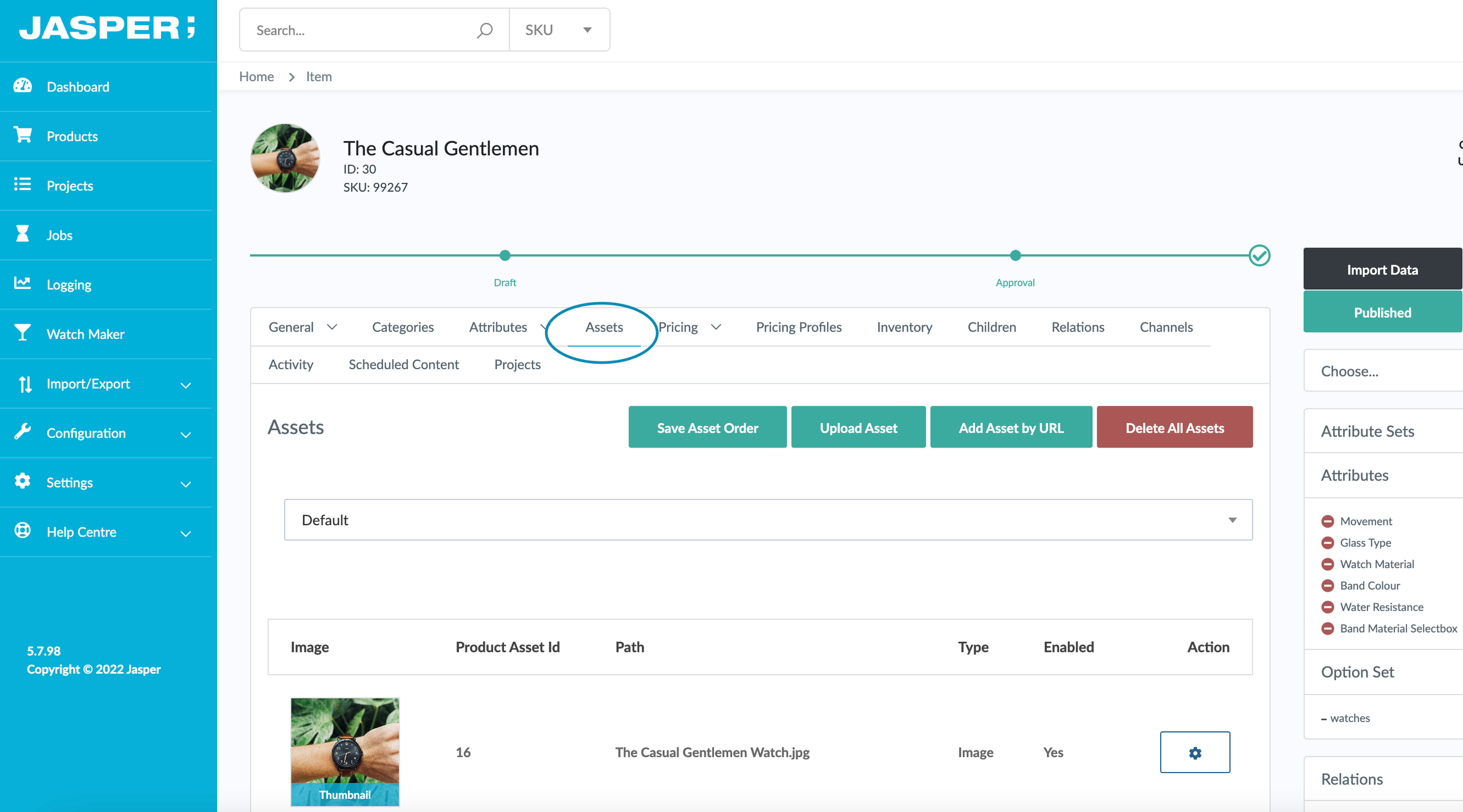Click the Delete All Assets button
The image size is (1463, 812).
coord(1174,427)
